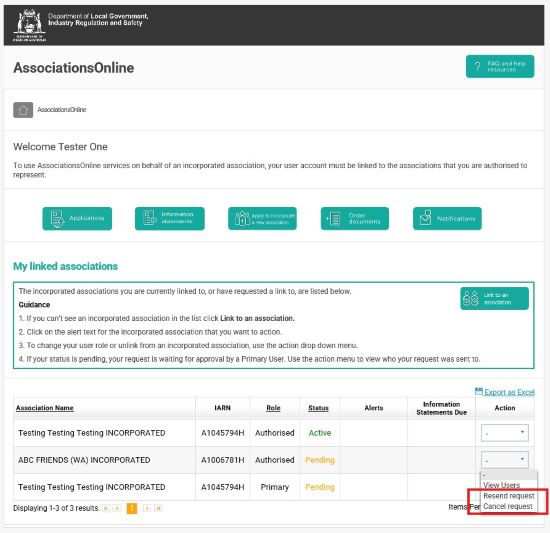Screen dimensions: 550x533
Task: Click Link to an association button
Action: click(494, 298)
